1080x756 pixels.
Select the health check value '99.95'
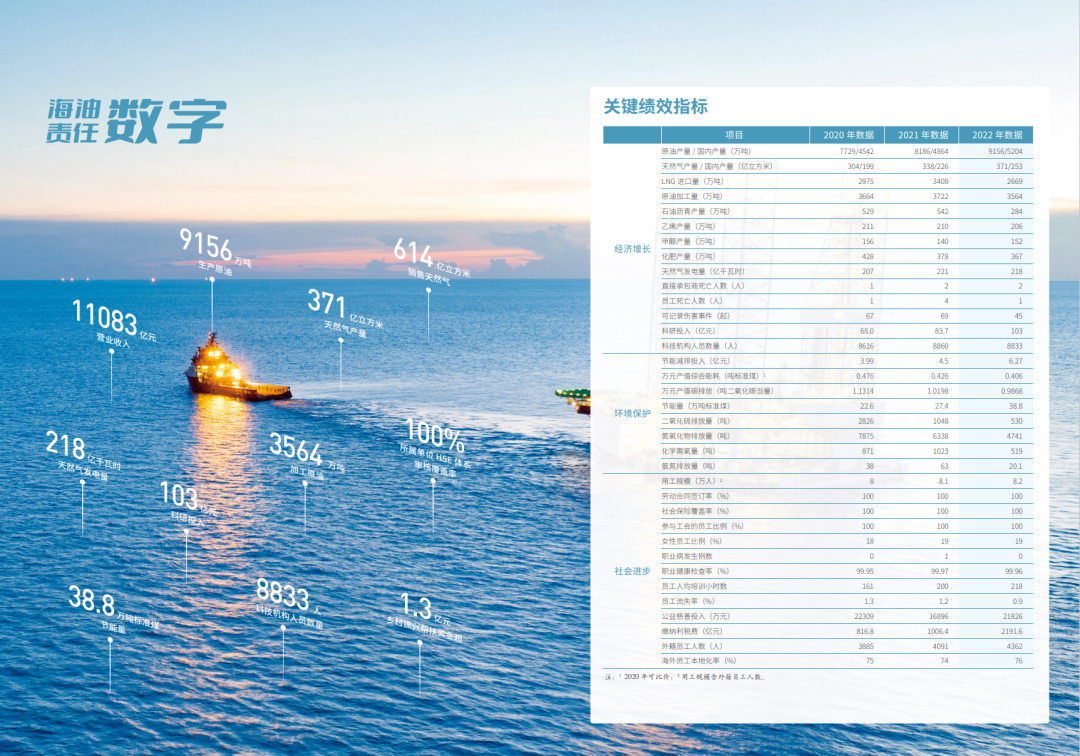pos(865,571)
